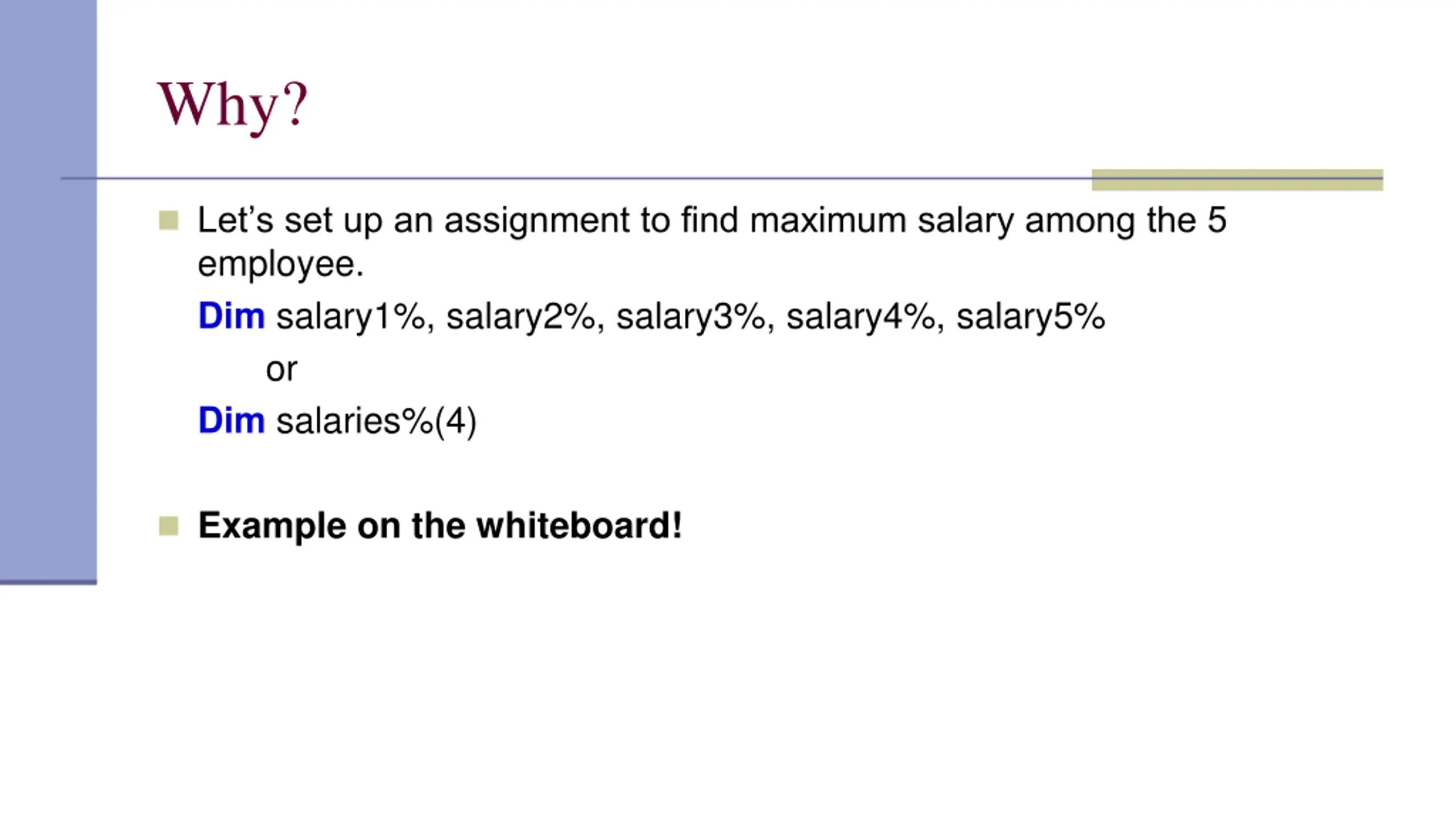Select the word "assignment" in the first bullet
The height and width of the screenshot is (819, 1456).
coord(536,221)
